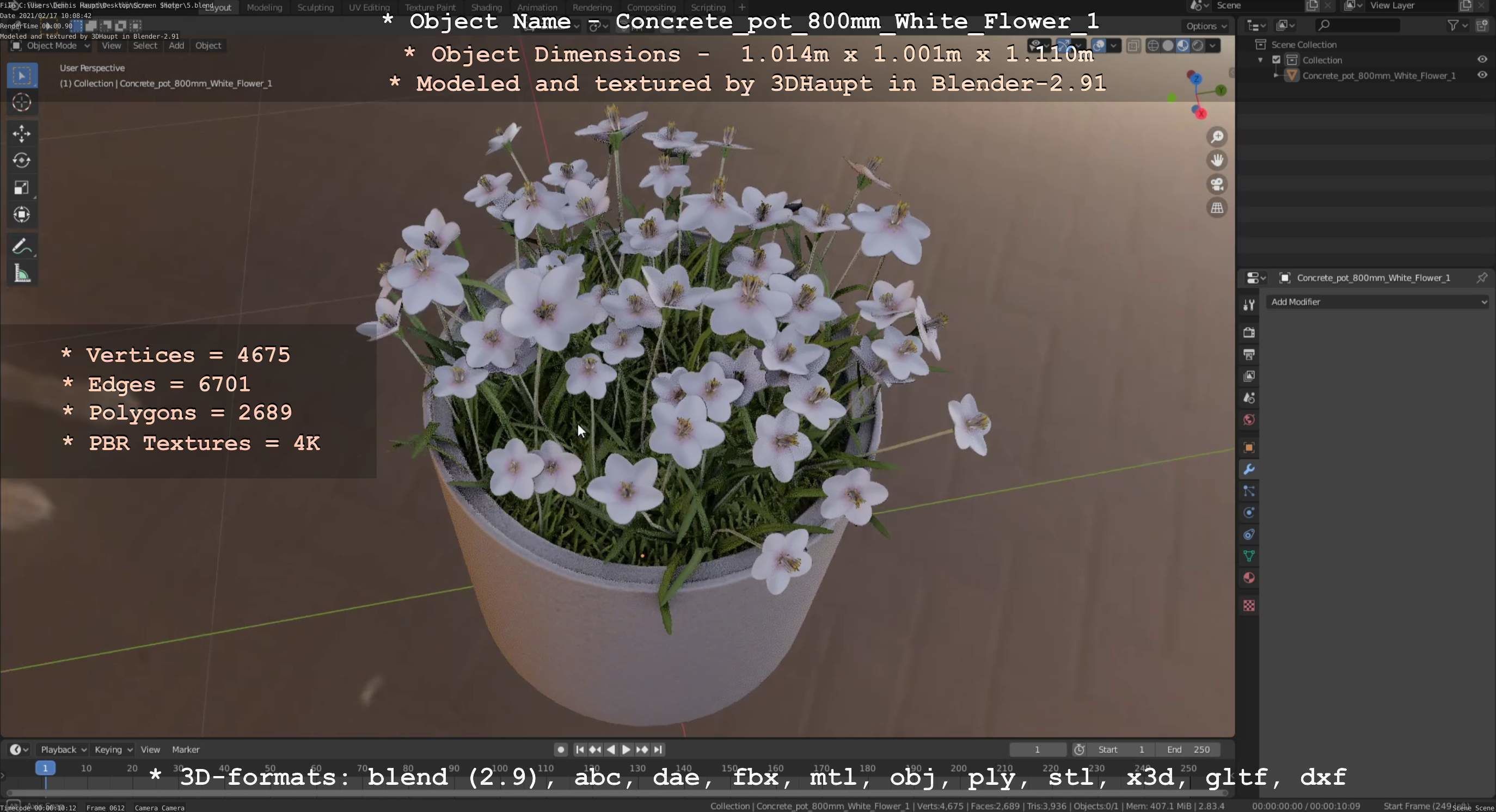The height and width of the screenshot is (812, 1496).
Task: Toggle auto keying record button
Action: (560, 750)
